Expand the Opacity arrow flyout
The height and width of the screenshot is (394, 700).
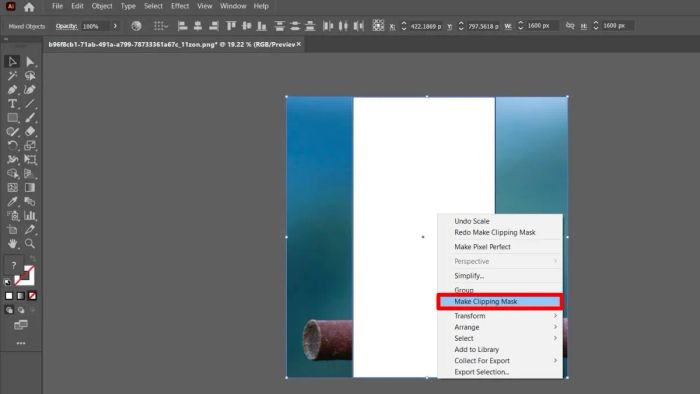pyautogui.click(x=115, y=26)
